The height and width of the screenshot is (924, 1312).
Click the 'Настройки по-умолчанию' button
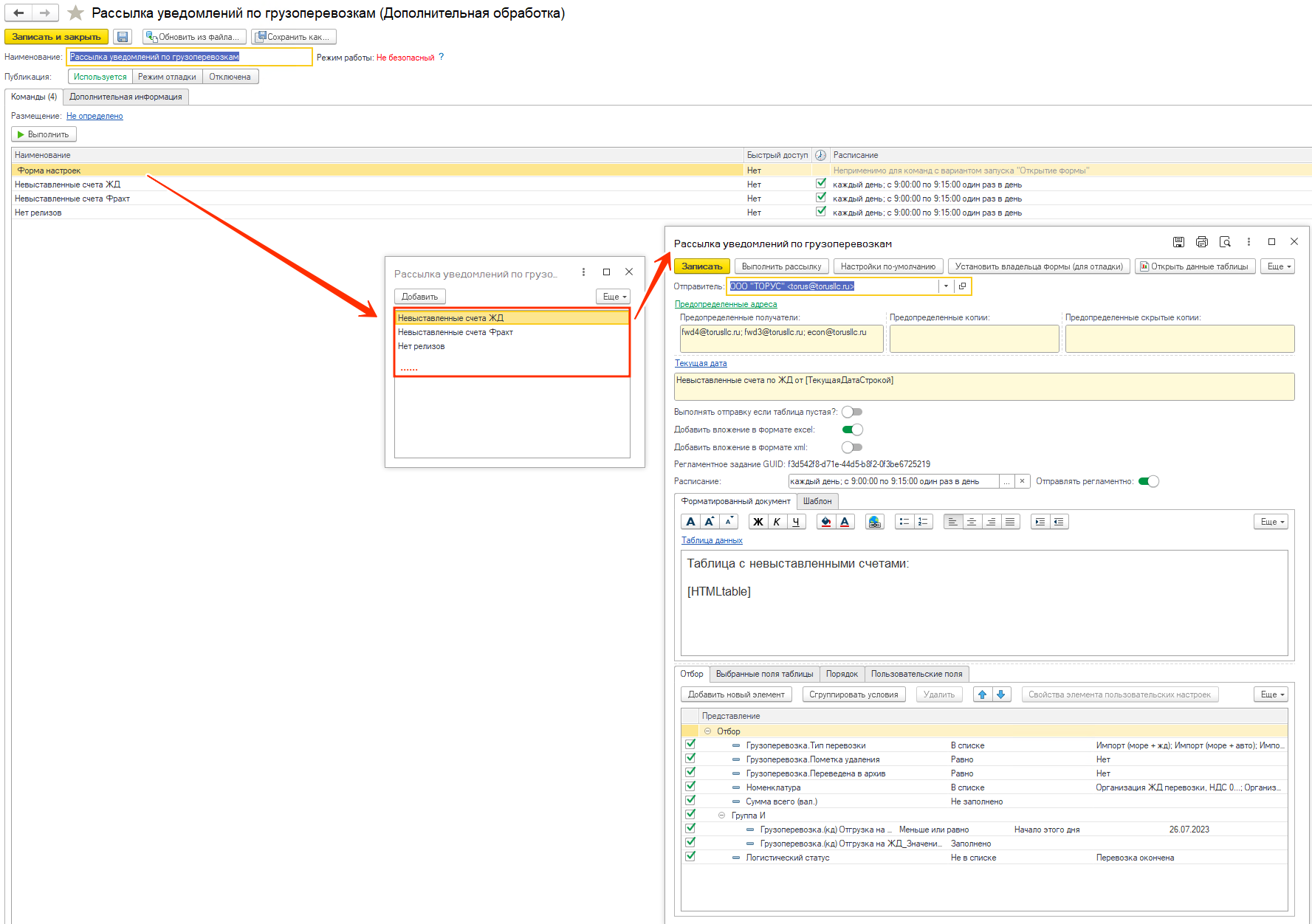tap(887, 266)
